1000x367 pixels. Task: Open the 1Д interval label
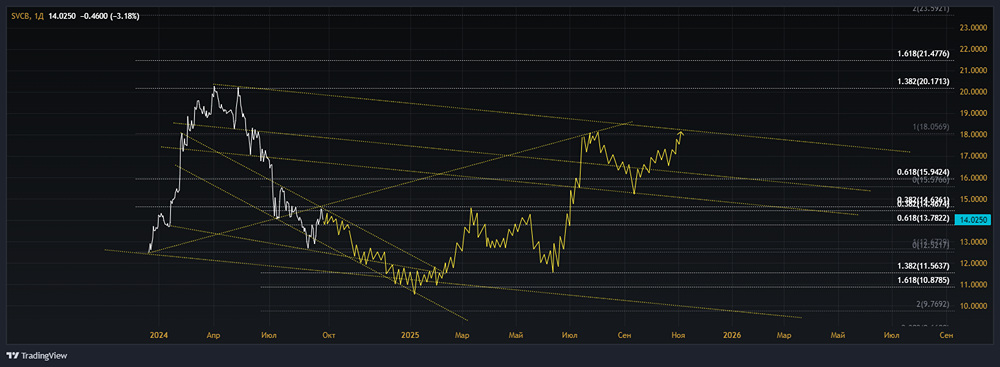pos(38,16)
